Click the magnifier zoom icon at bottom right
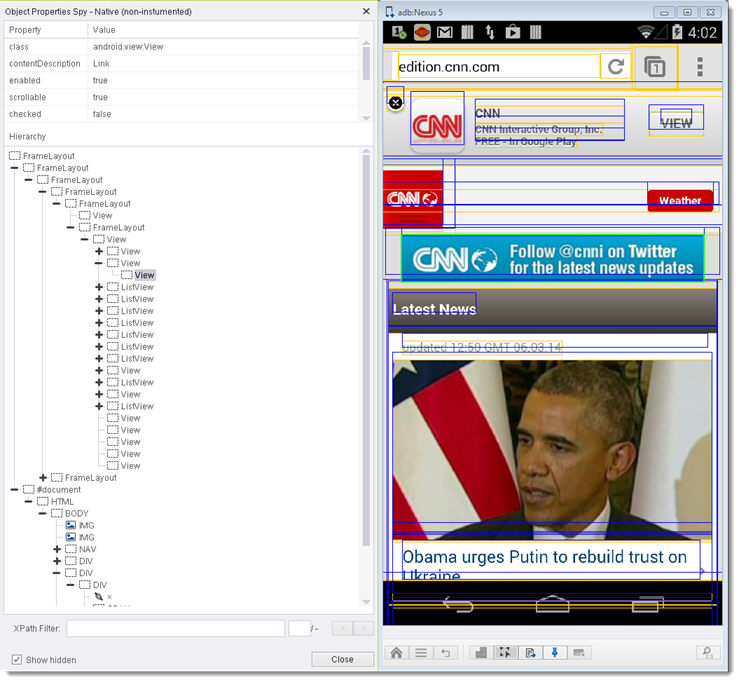 (x=708, y=653)
